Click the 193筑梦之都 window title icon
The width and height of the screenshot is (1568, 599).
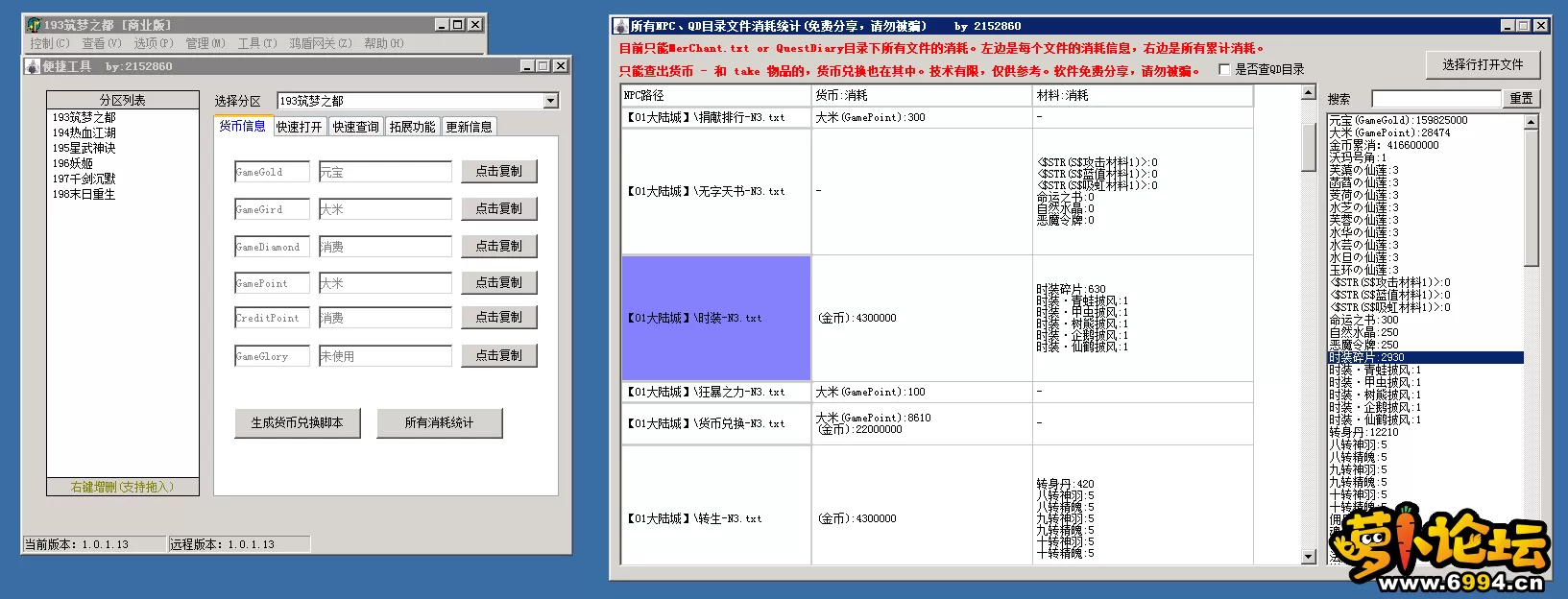pyautogui.click(x=34, y=25)
